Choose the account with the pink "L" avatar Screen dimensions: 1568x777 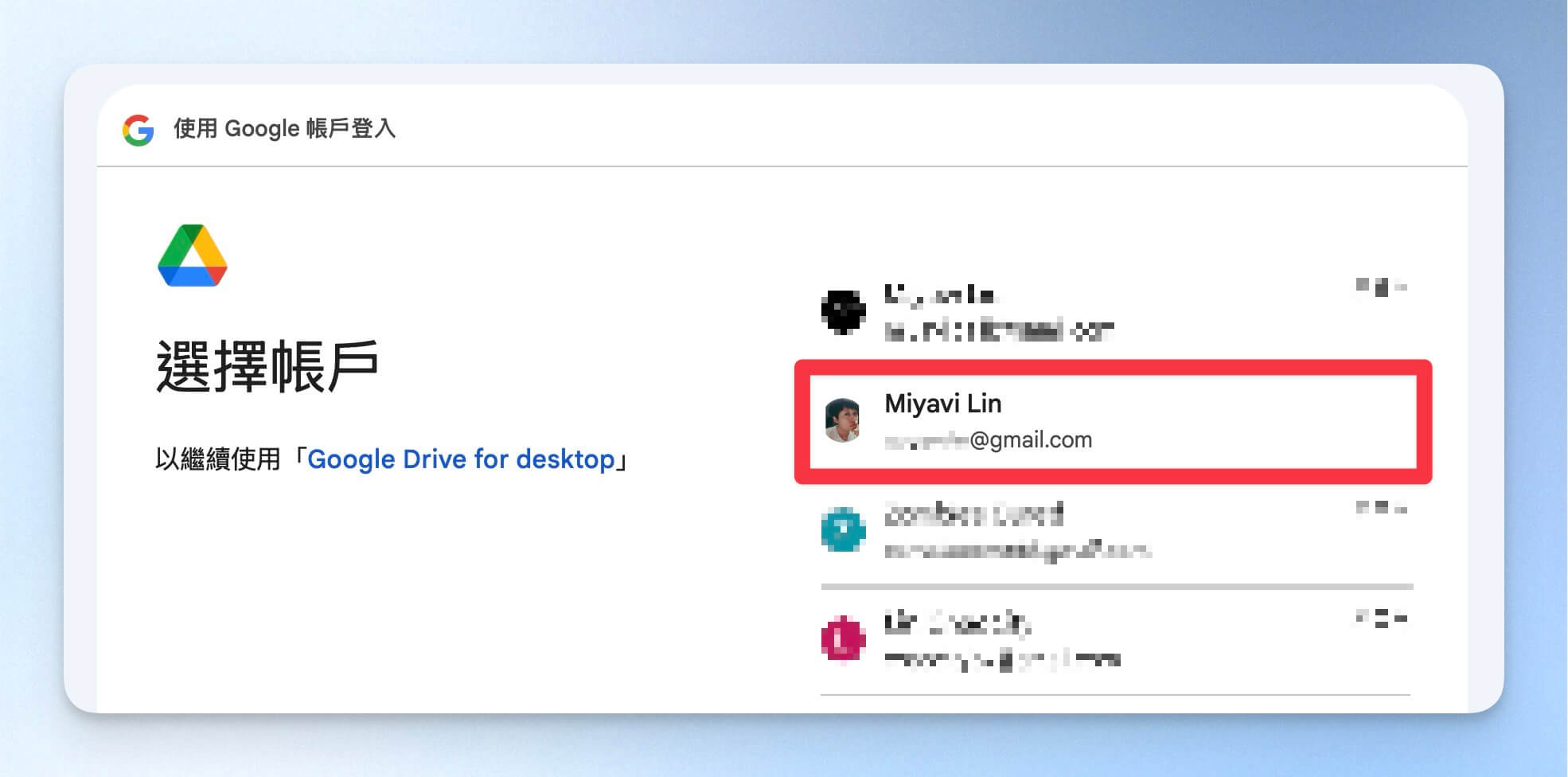1115,640
